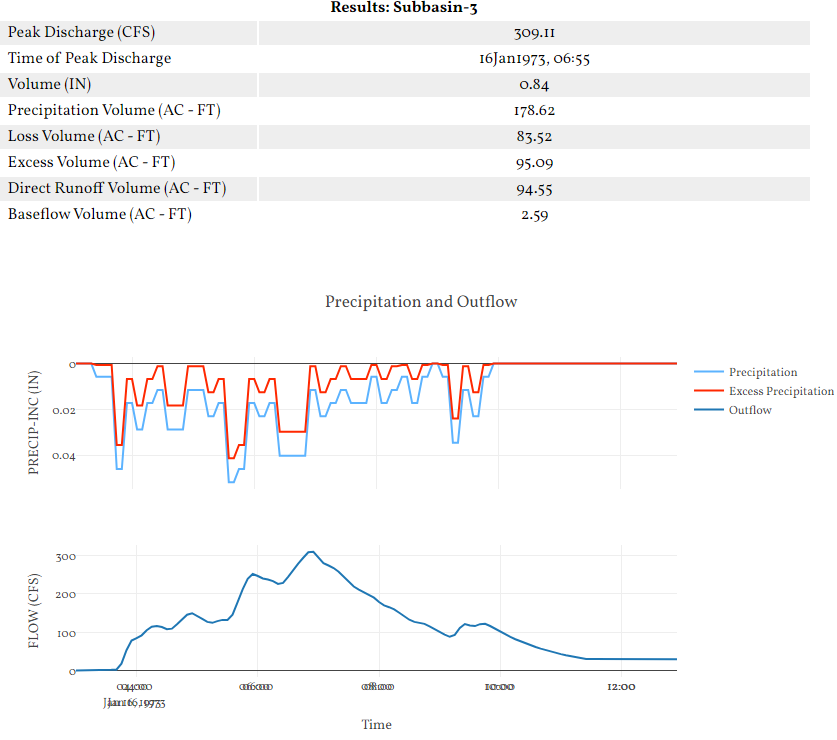Click the 300 tick on flow axis
Image resolution: width=837 pixels, height=740 pixels.
[66, 557]
